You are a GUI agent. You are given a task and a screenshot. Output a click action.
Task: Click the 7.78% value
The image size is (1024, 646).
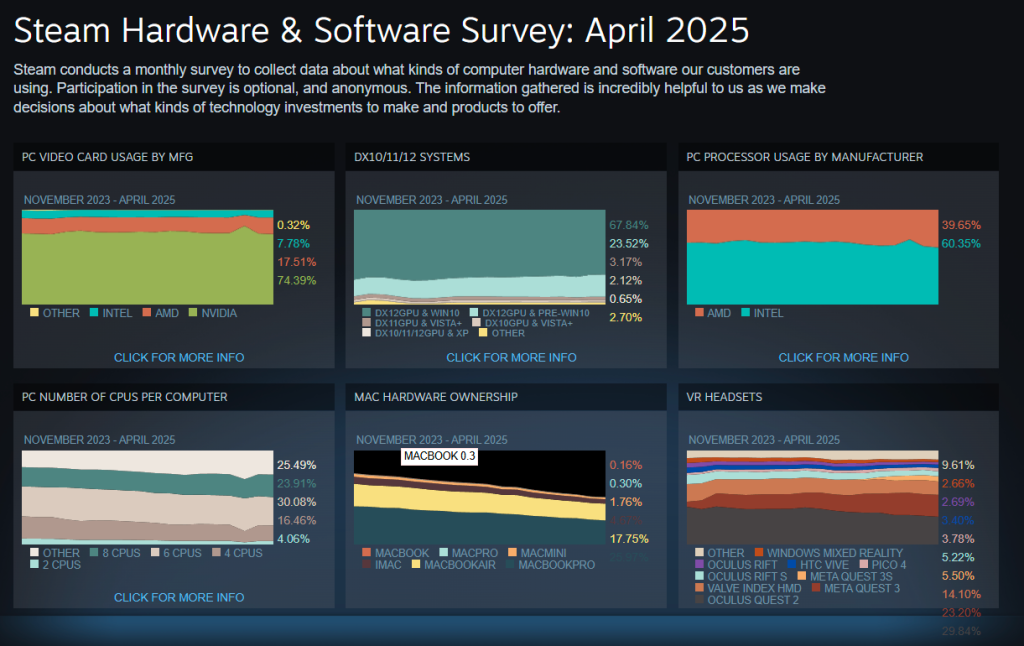pos(293,243)
